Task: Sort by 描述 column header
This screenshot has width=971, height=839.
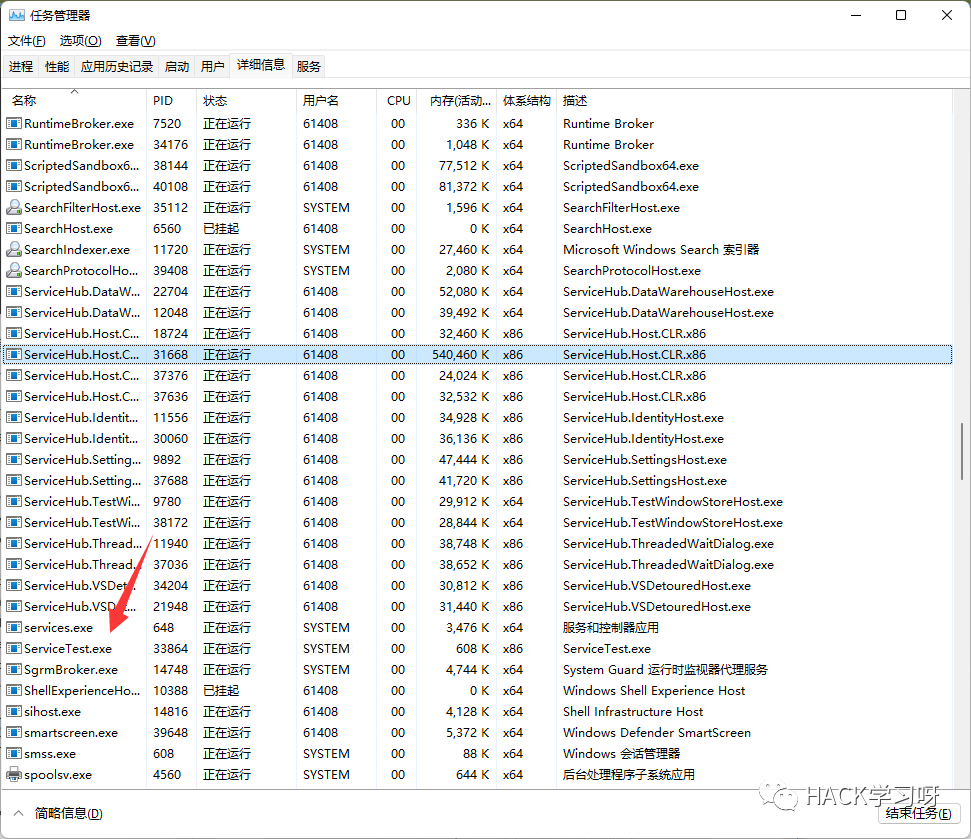Action: pyautogui.click(x=754, y=100)
